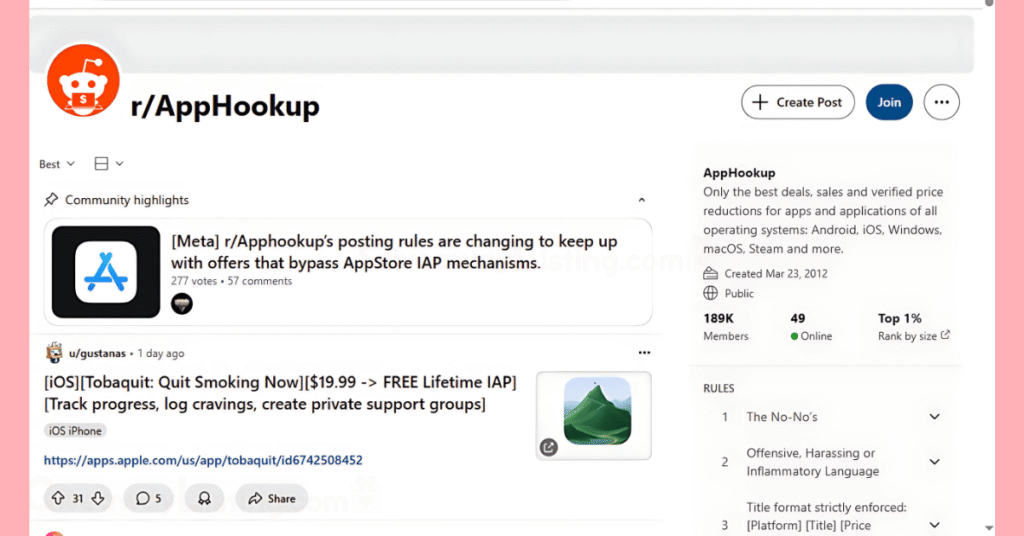Open the Best sort dropdown

(x=57, y=164)
